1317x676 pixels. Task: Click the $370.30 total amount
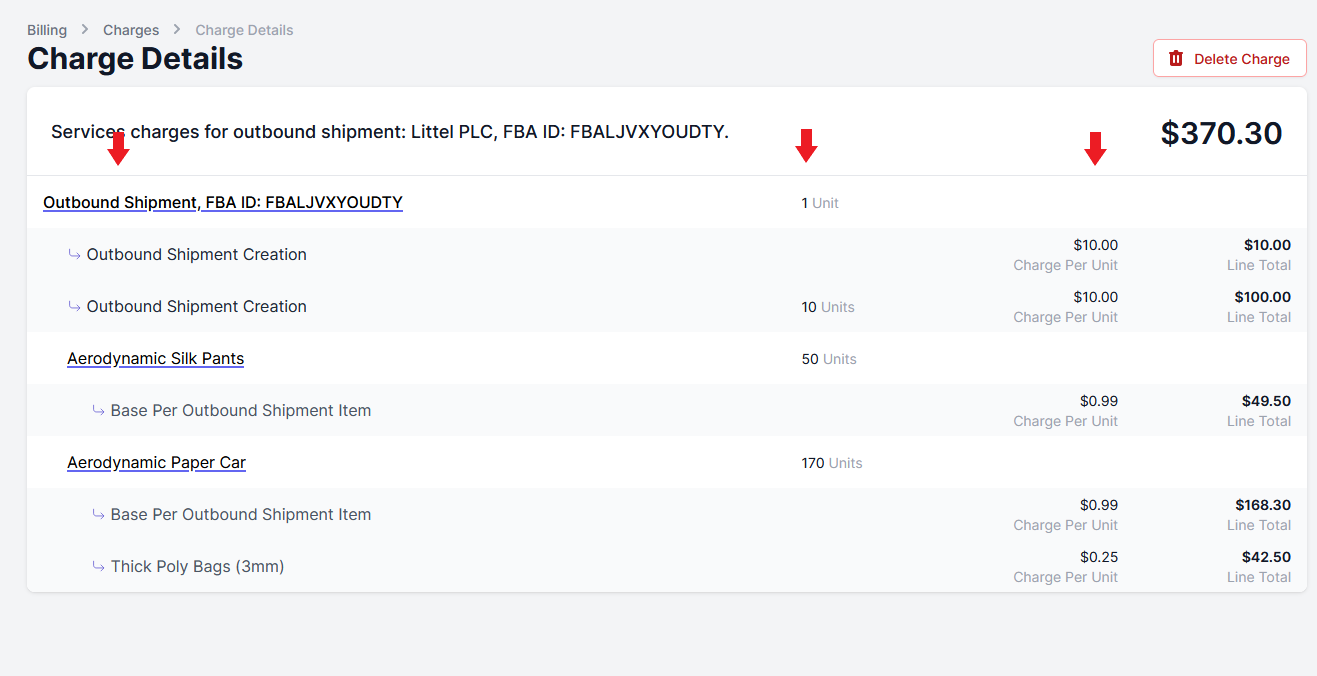click(x=1221, y=132)
